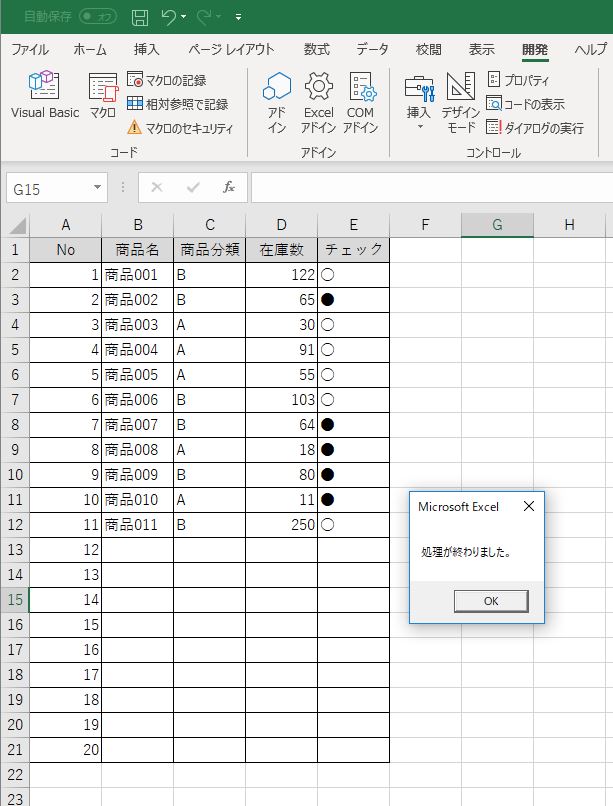Expand the 挿入 controls dropdown
The image size is (613, 806).
(419, 127)
